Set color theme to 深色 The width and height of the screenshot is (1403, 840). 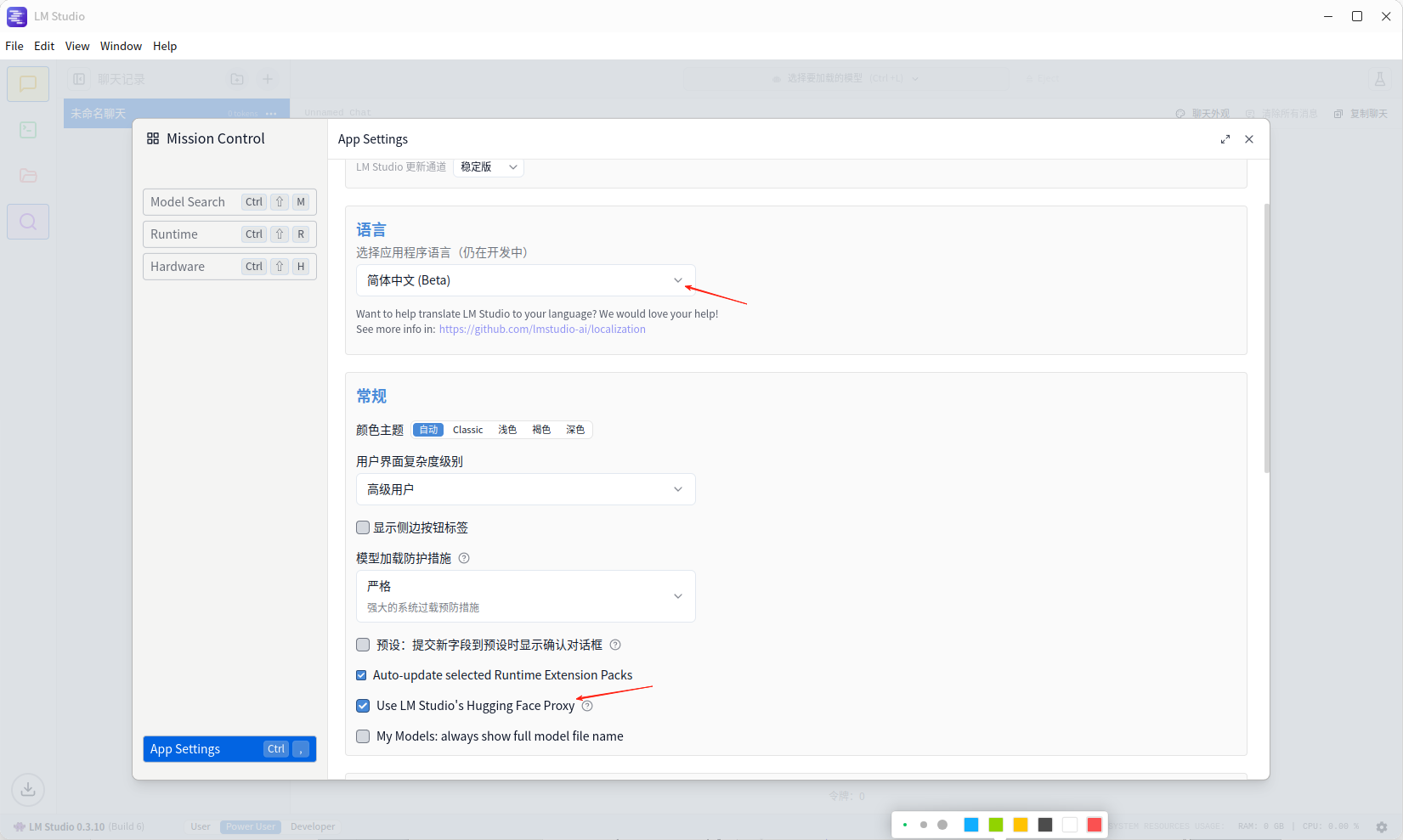pyautogui.click(x=575, y=430)
